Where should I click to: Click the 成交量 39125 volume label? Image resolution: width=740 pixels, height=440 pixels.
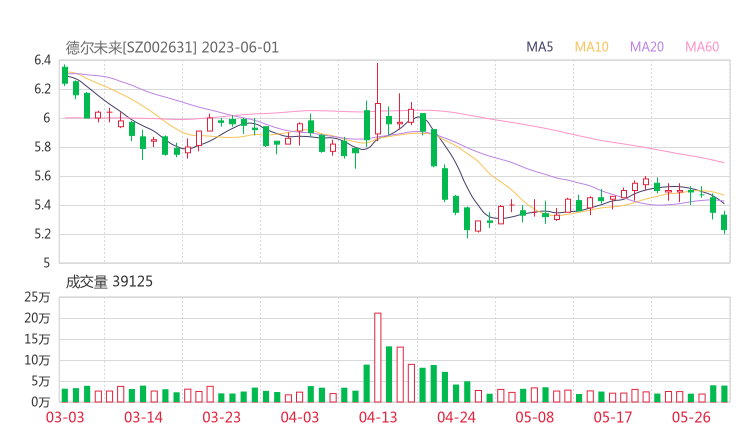pos(109,282)
